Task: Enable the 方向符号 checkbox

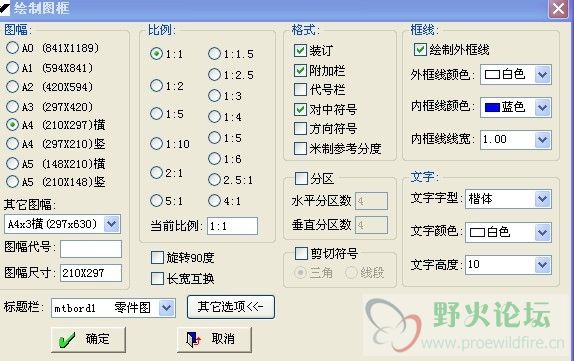Action: 300,129
